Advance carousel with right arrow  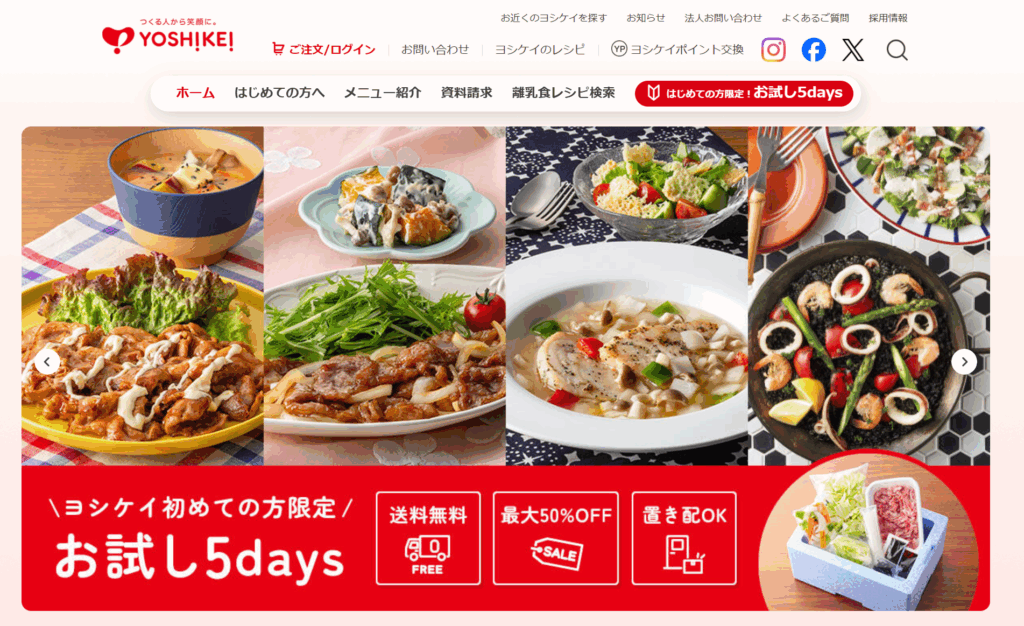tap(964, 361)
